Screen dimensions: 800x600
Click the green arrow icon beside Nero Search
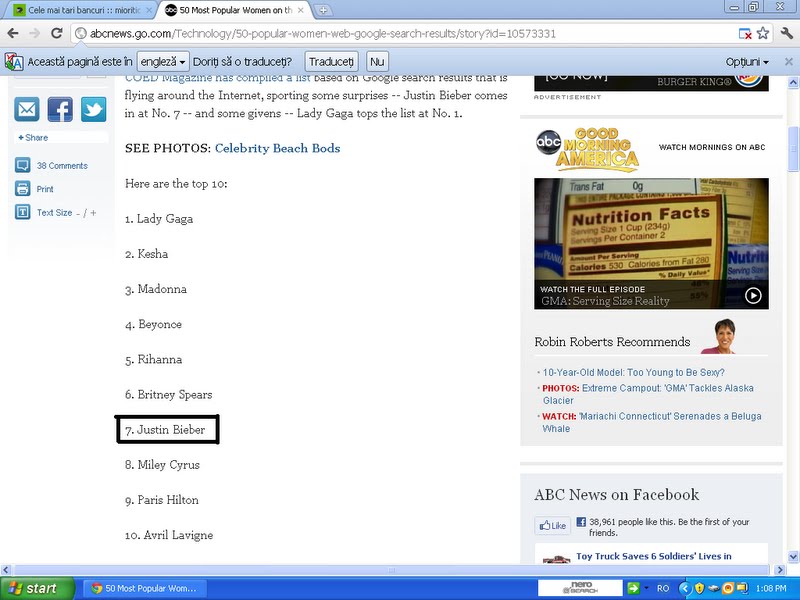click(633, 588)
